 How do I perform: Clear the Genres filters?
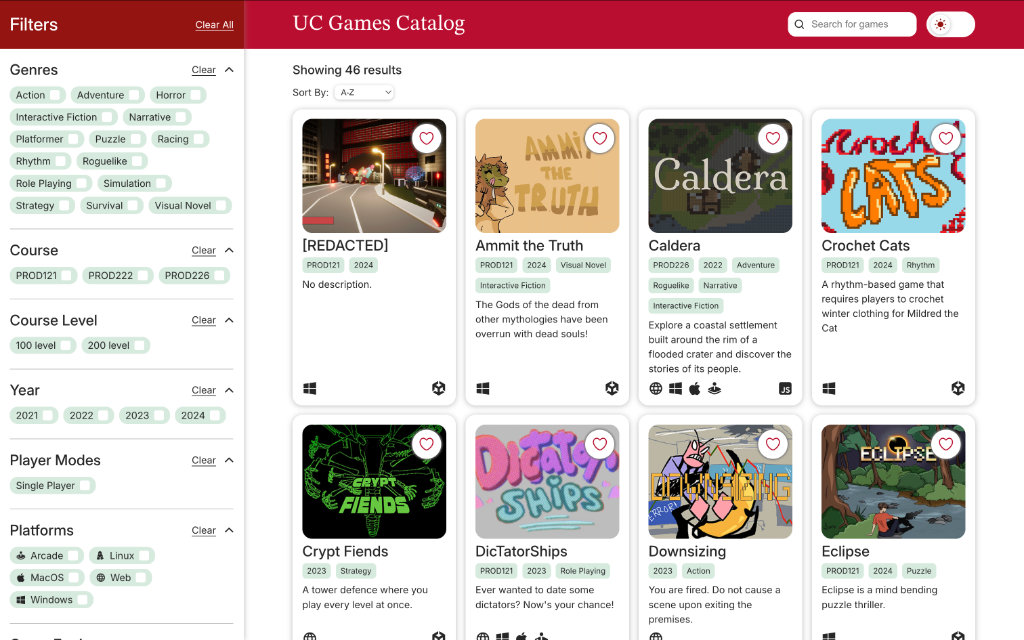tap(204, 70)
